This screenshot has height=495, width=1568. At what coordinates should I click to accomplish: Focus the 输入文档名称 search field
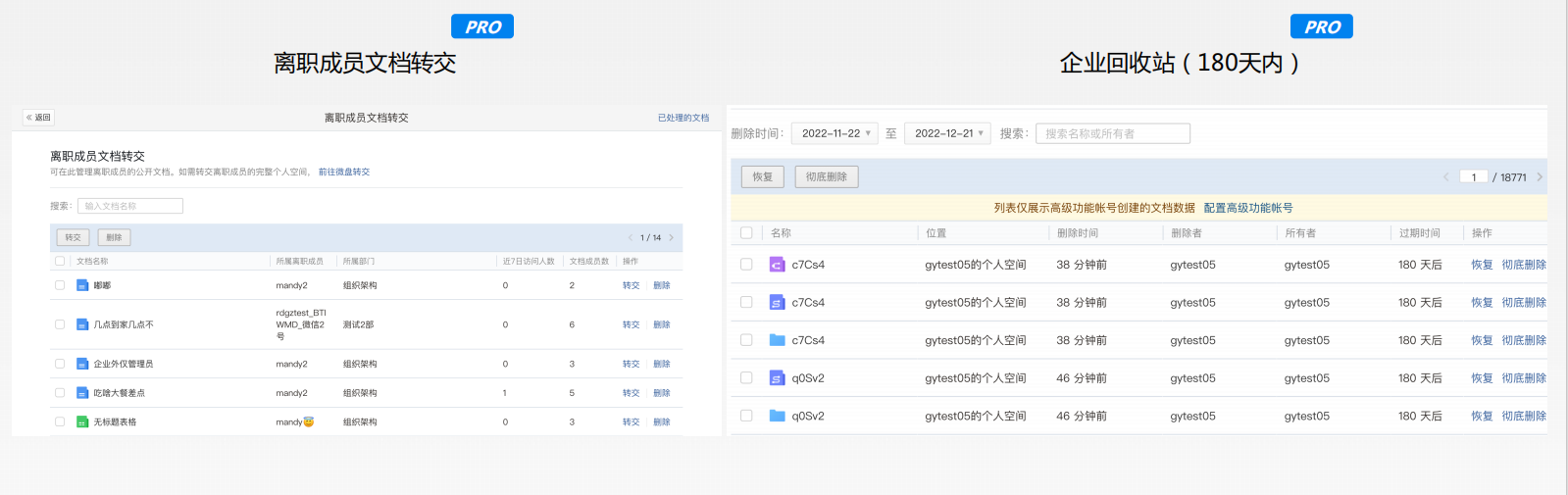pyautogui.click(x=130, y=206)
